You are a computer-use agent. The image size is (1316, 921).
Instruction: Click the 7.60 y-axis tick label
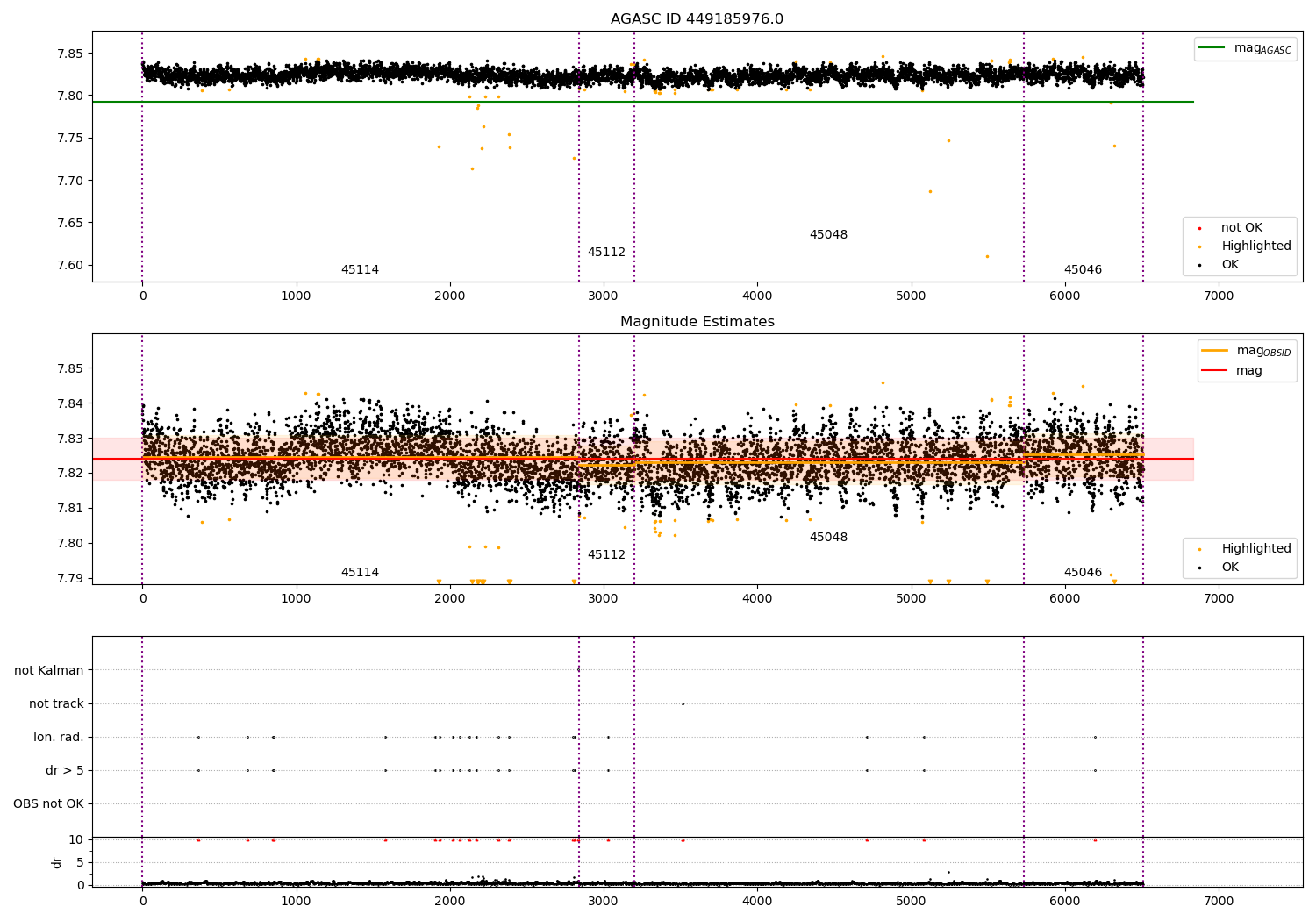(69, 265)
